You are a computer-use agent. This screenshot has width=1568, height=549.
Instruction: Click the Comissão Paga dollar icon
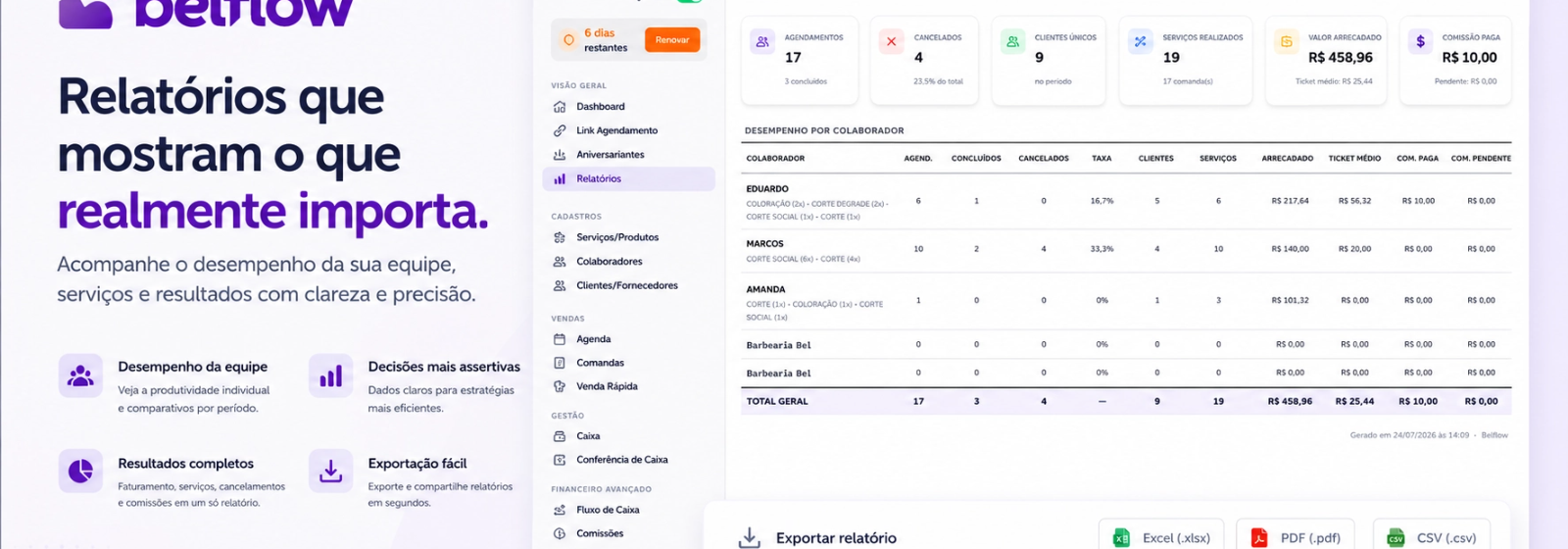(1421, 42)
